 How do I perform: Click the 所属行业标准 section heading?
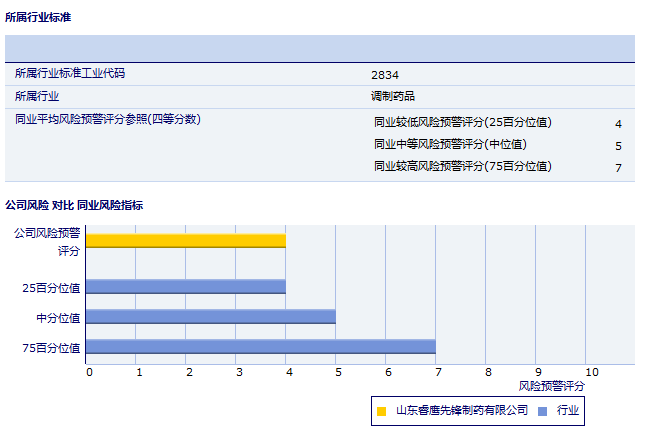[38, 17]
